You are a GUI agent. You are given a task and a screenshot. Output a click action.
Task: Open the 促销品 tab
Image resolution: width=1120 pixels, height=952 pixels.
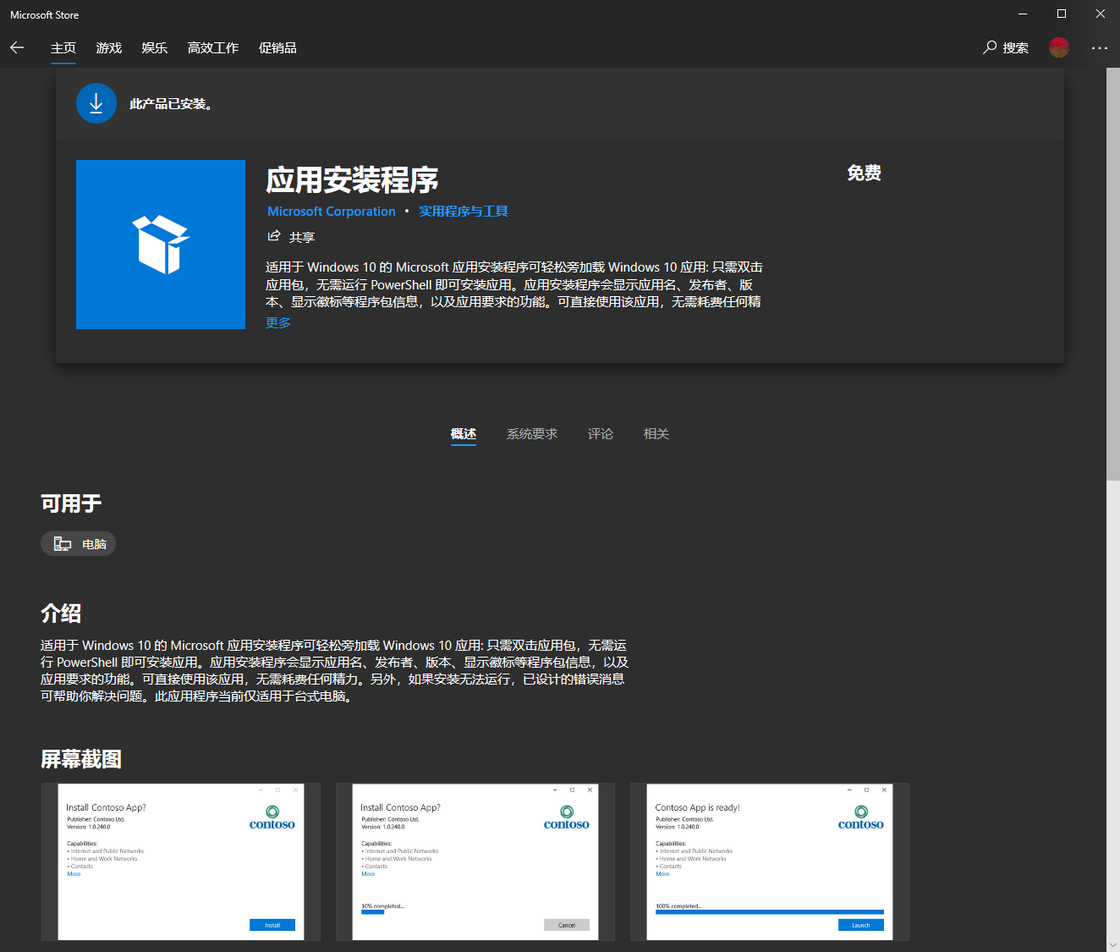(277, 48)
